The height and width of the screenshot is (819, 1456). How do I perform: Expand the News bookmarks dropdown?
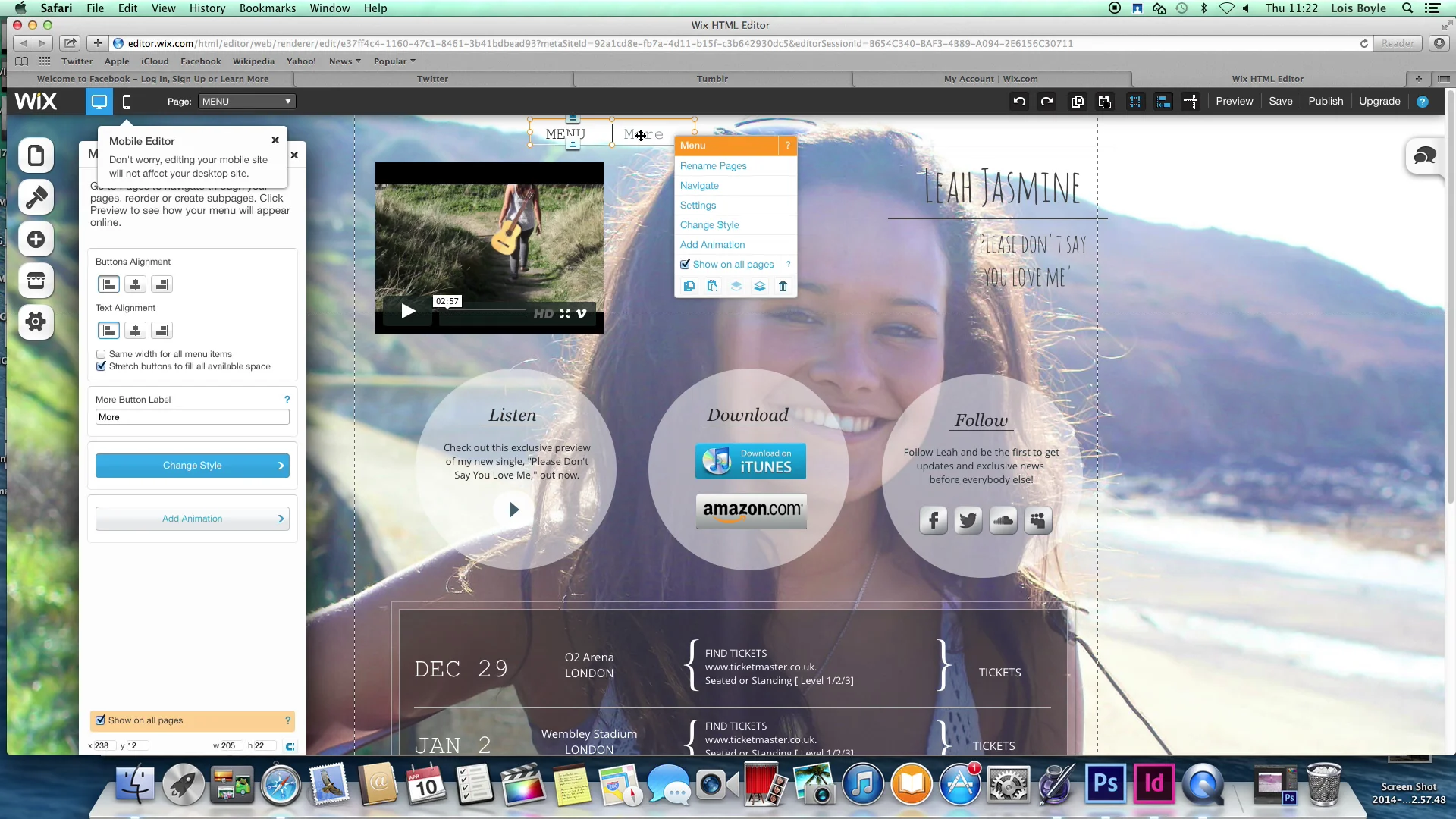point(345,61)
